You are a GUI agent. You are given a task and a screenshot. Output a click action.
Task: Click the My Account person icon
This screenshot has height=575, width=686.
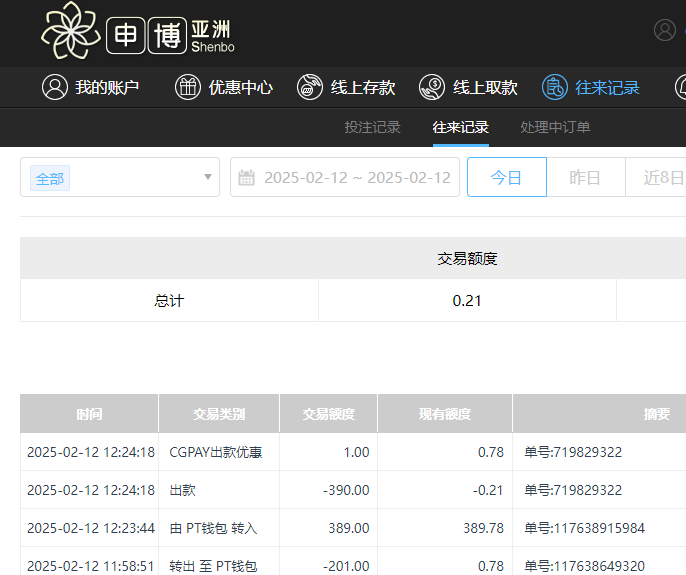(54, 87)
